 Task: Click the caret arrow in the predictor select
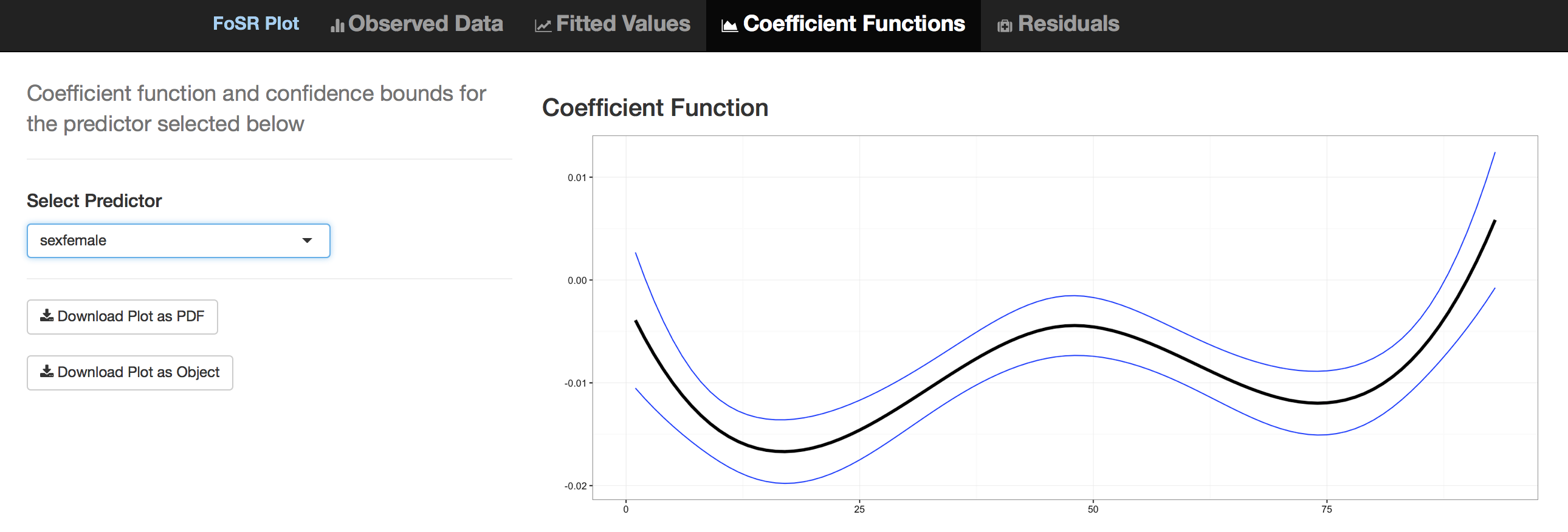pyautogui.click(x=308, y=240)
